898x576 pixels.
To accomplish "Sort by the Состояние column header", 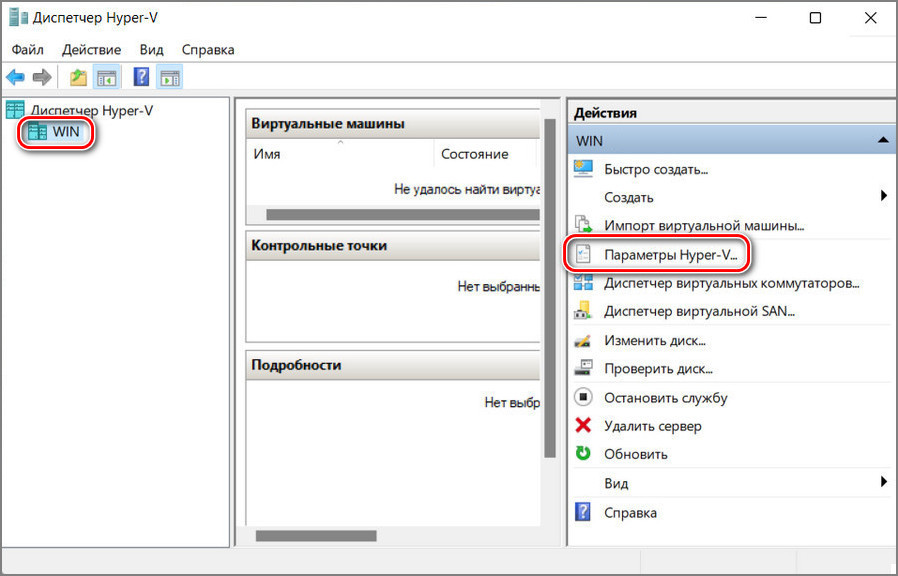I will pyautogui.click(x=485, y=154).
